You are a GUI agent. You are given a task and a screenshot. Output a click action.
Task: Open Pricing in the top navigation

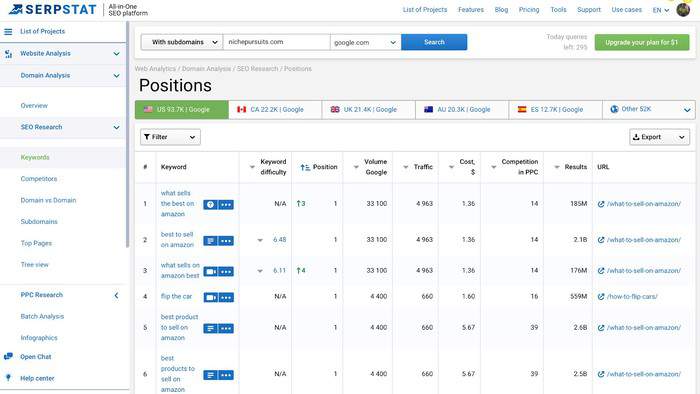(x=529, y=9)
